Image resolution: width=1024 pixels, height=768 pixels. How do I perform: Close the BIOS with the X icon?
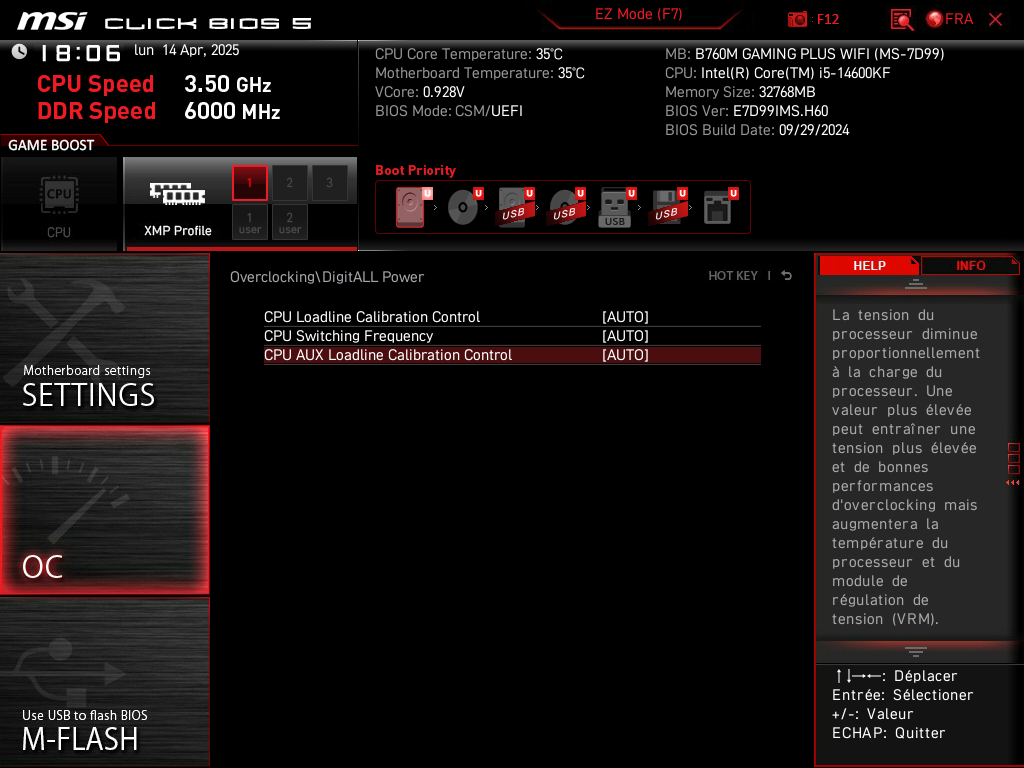click(x=995, y=20)
